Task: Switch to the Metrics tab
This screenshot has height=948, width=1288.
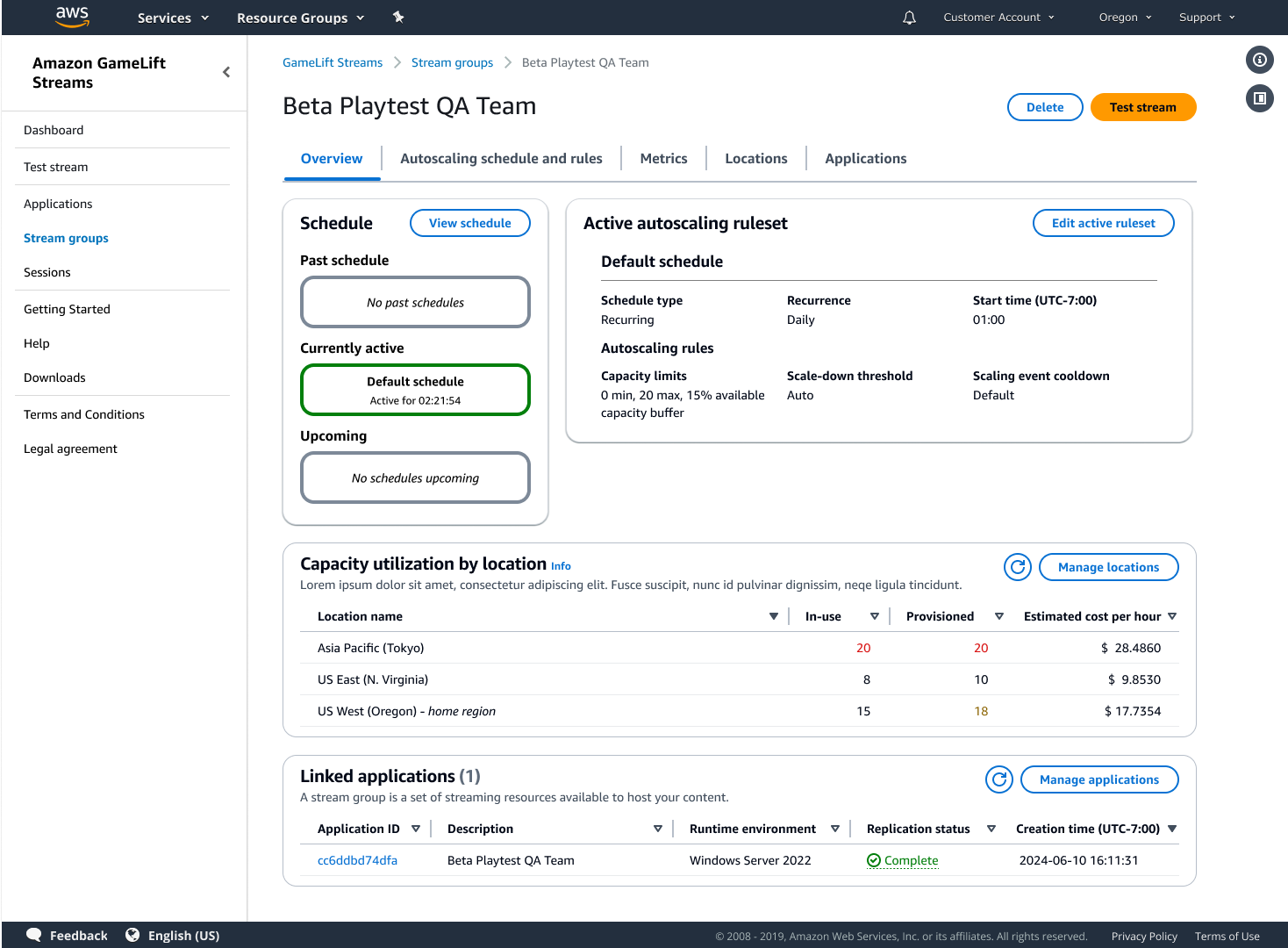Action: coord(663,159)
